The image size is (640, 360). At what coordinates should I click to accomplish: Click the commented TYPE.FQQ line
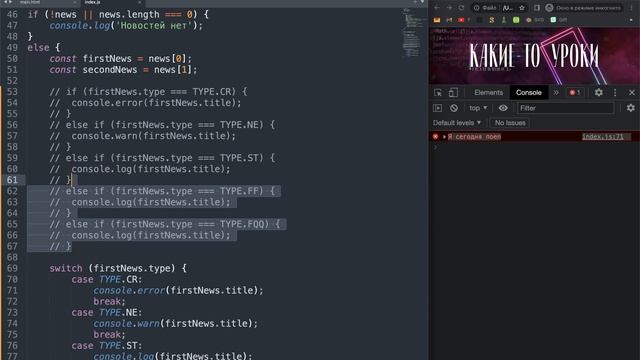[165, 224]
